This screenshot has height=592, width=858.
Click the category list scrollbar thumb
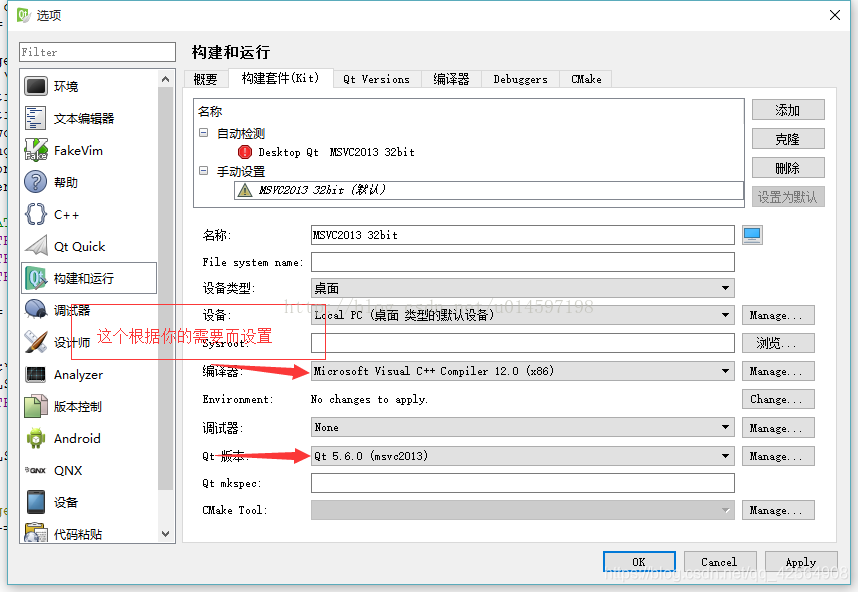166,288
